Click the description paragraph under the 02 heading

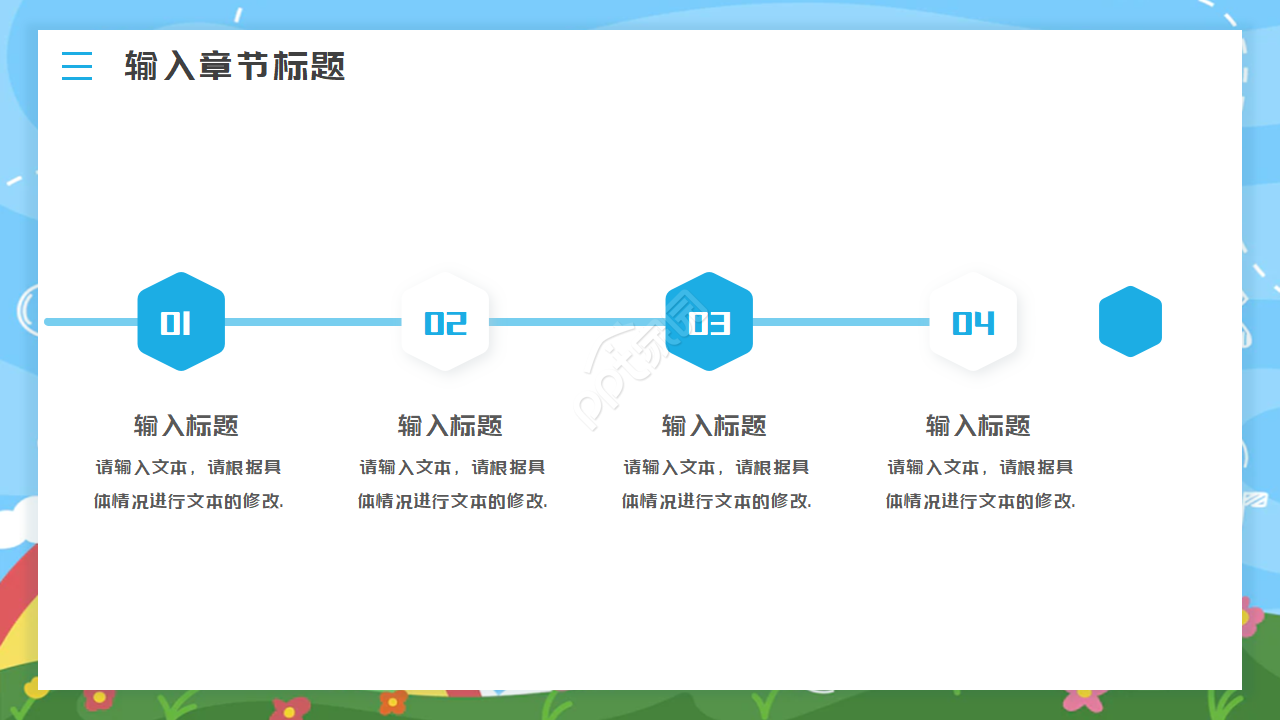[x=453, y=484]
